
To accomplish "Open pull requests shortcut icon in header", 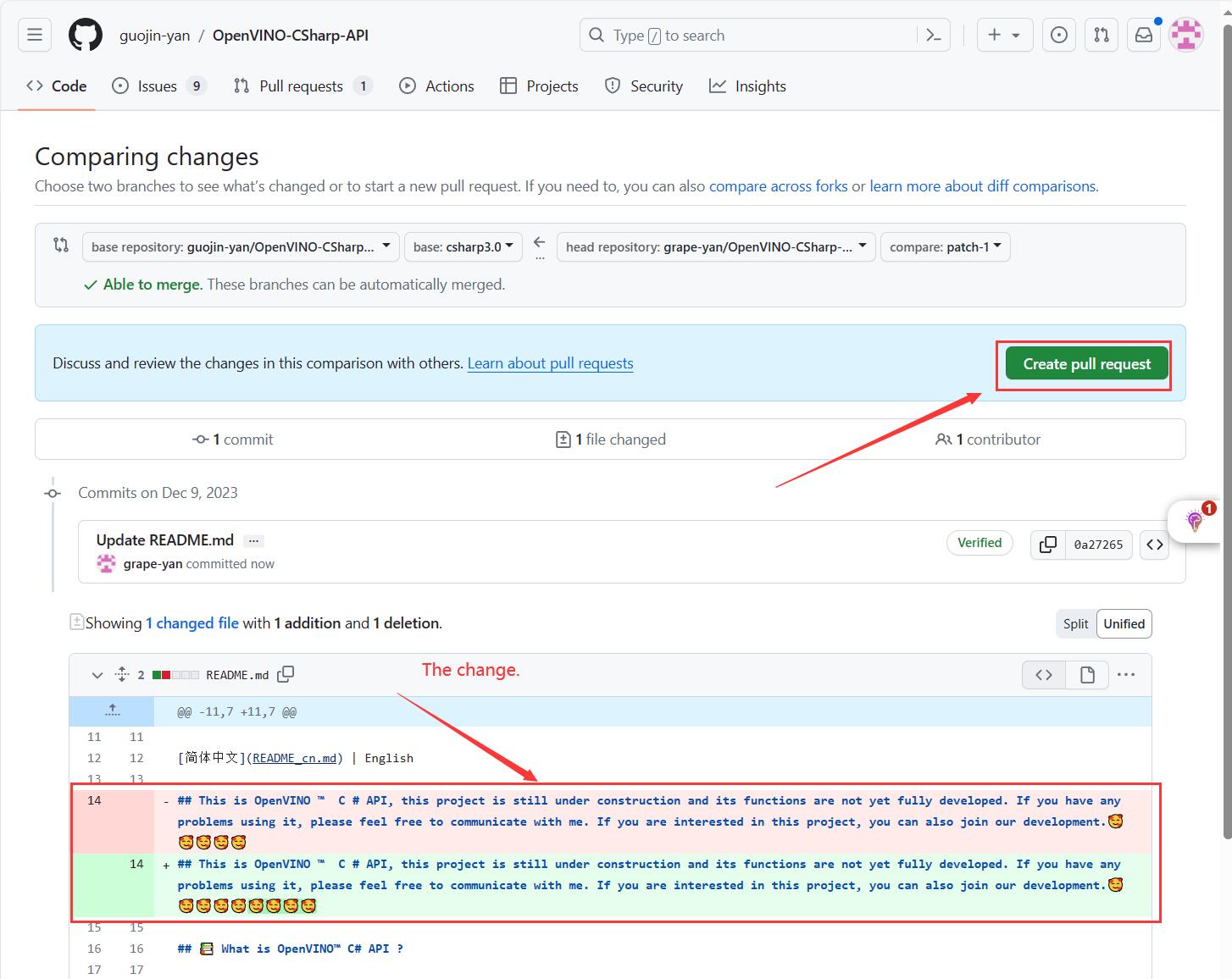I will click(x=1102, y=35).
